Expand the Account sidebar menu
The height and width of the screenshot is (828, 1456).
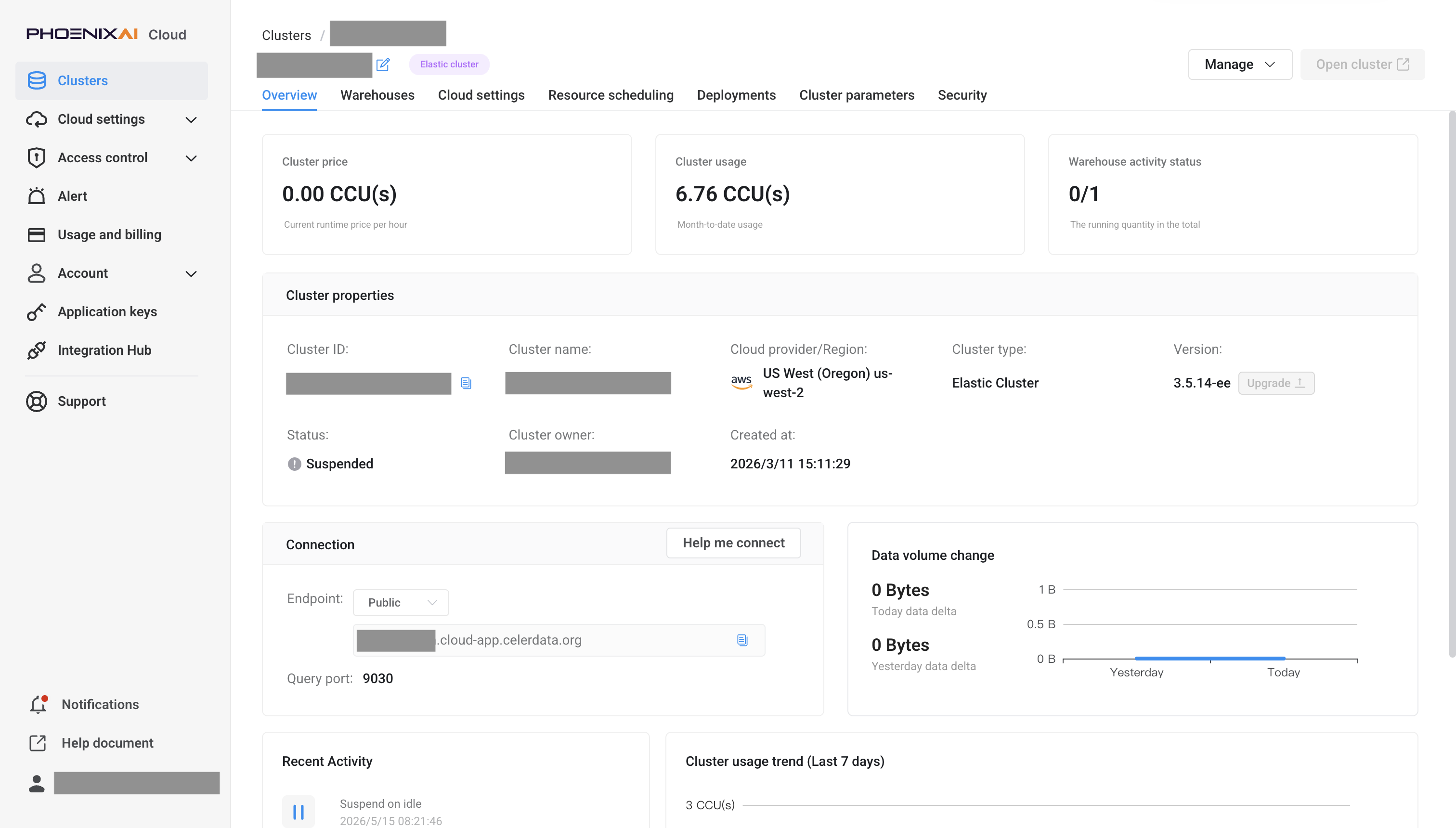click(191, 273)
